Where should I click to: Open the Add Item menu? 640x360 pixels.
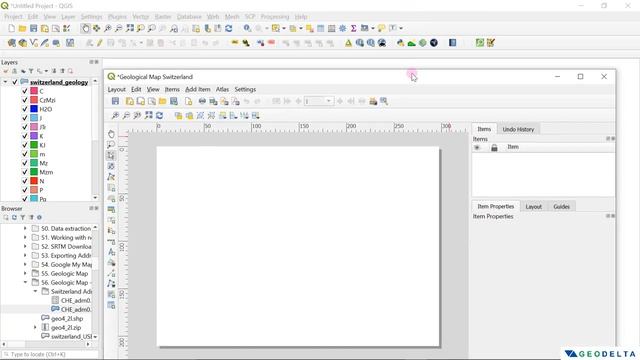(x=198, y=89)
